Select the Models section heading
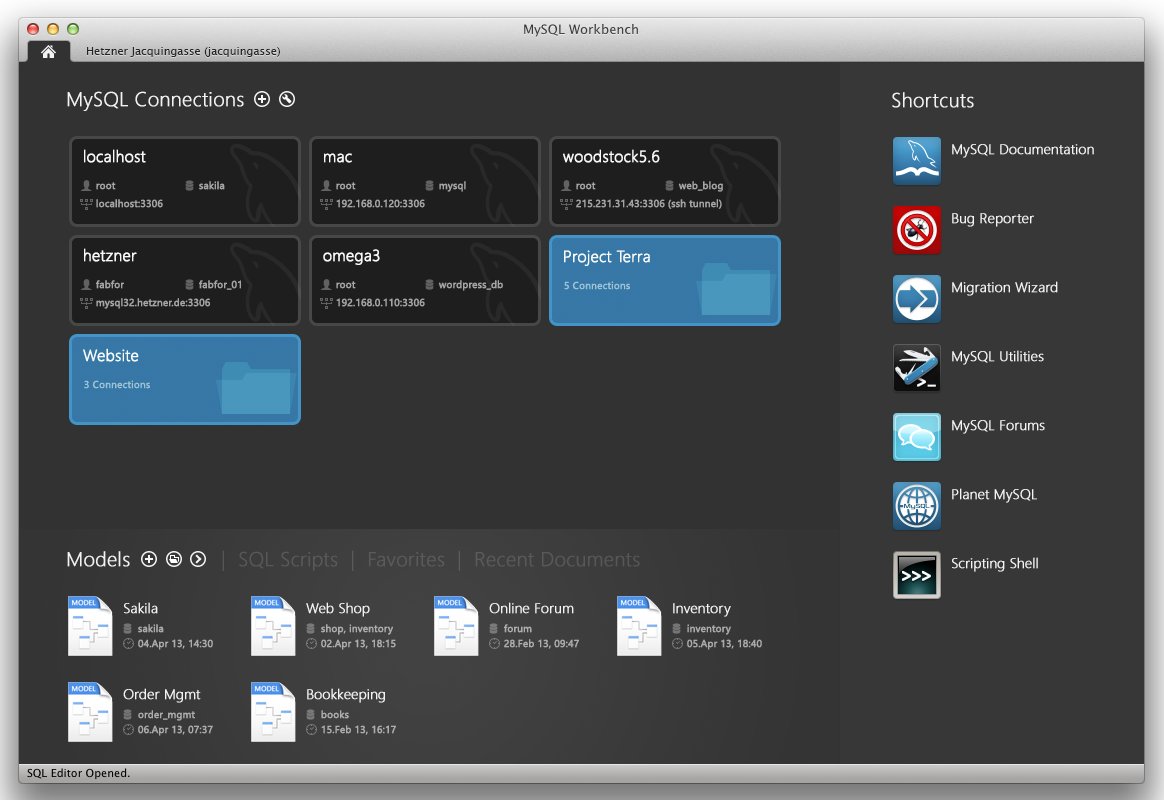Viewport: 1164px width, 800px height. tap(98, 560)
